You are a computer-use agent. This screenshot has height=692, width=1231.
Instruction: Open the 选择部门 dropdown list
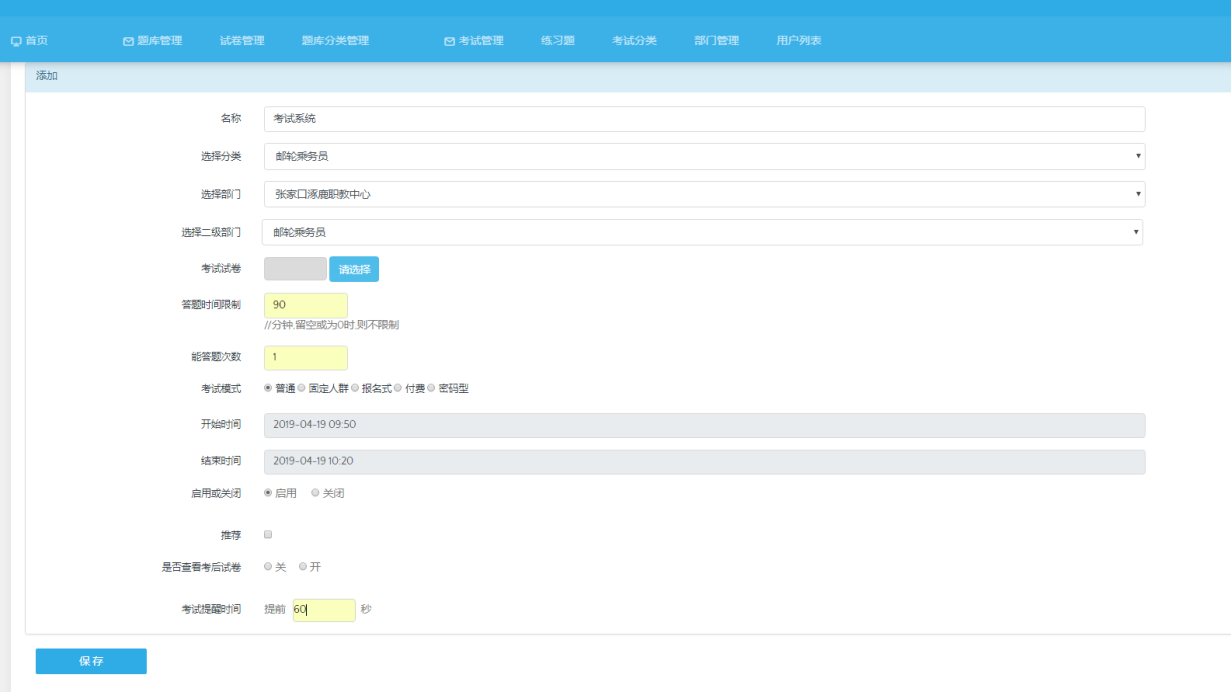click(x=704, y=194)
